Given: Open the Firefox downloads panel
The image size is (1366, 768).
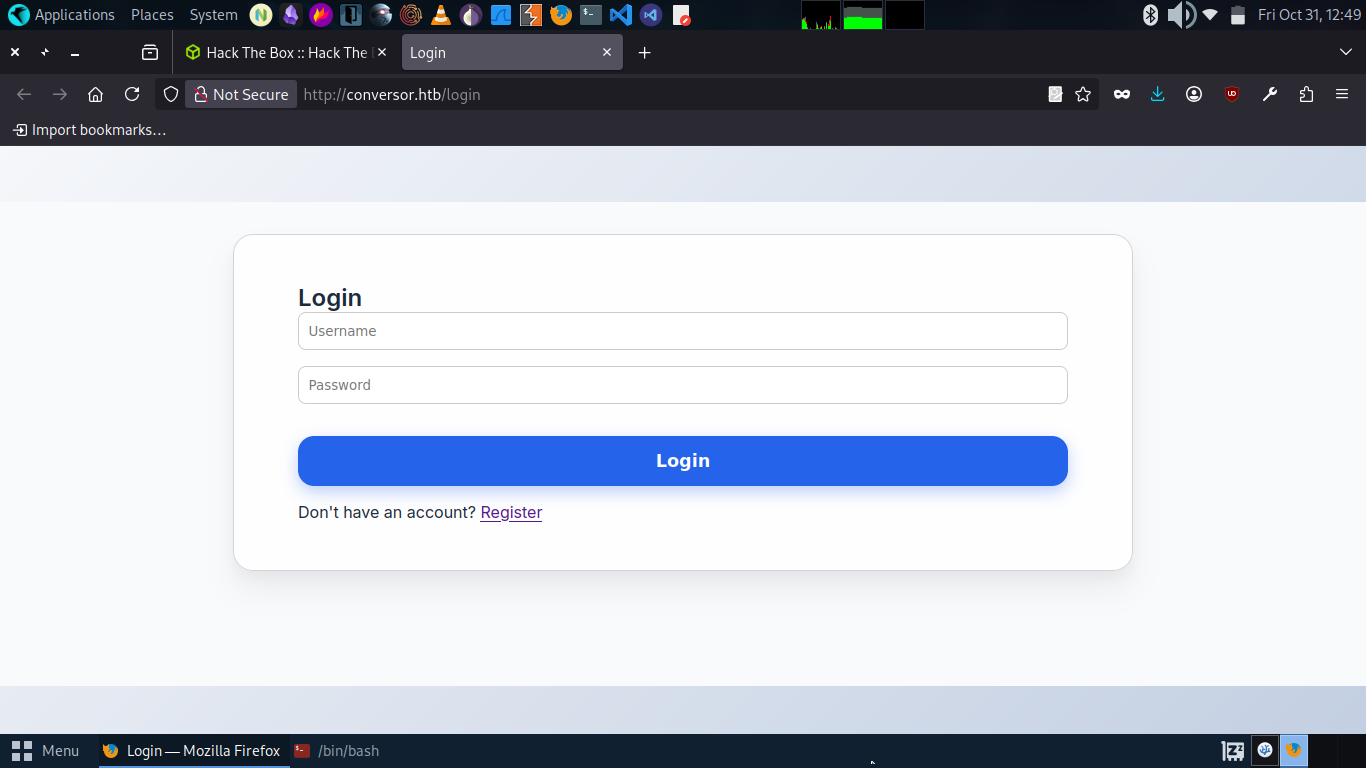Looking at the screenshot, I should point(1157,94).
